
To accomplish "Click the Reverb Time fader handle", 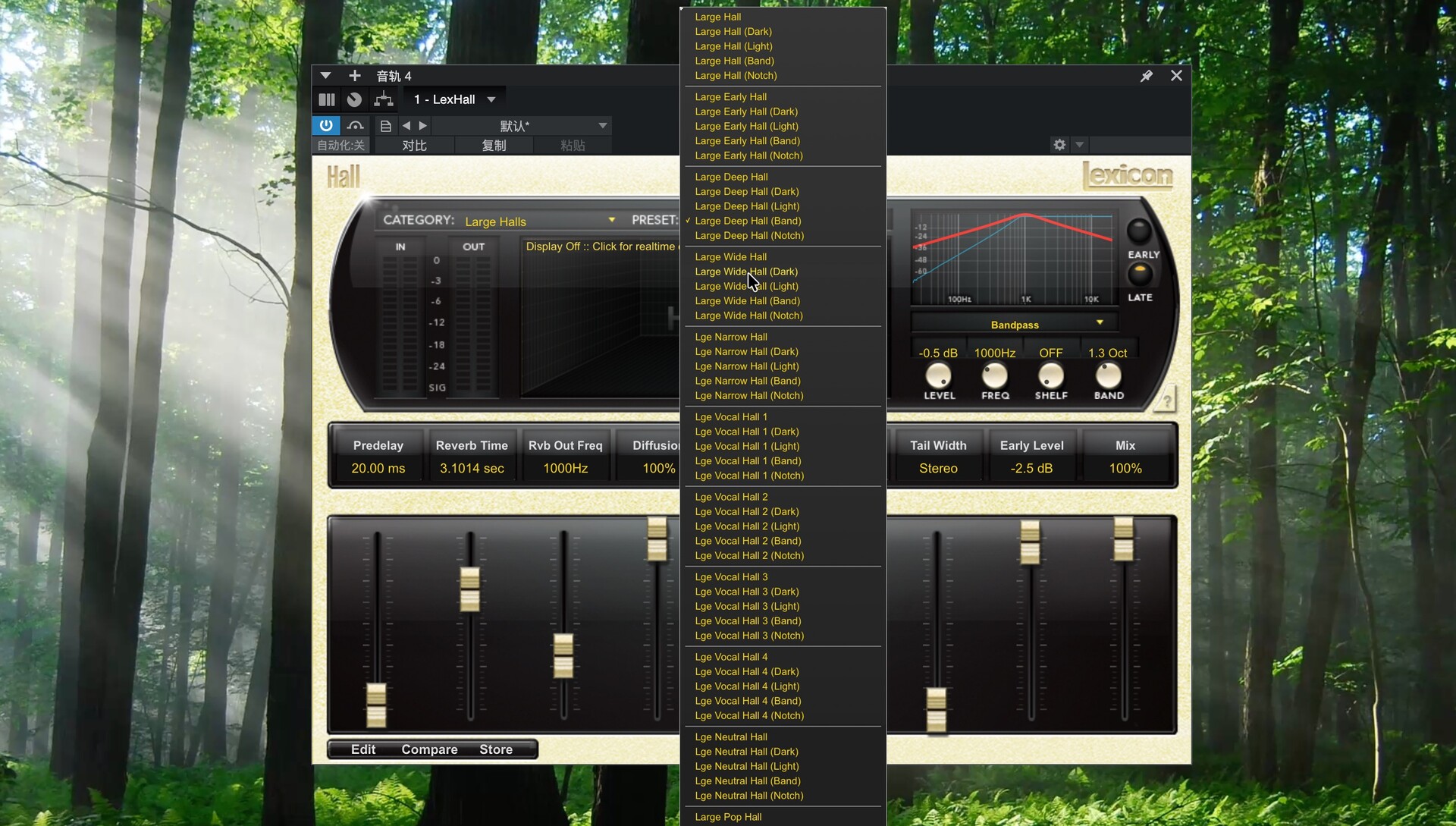I will tap(470, 589).
